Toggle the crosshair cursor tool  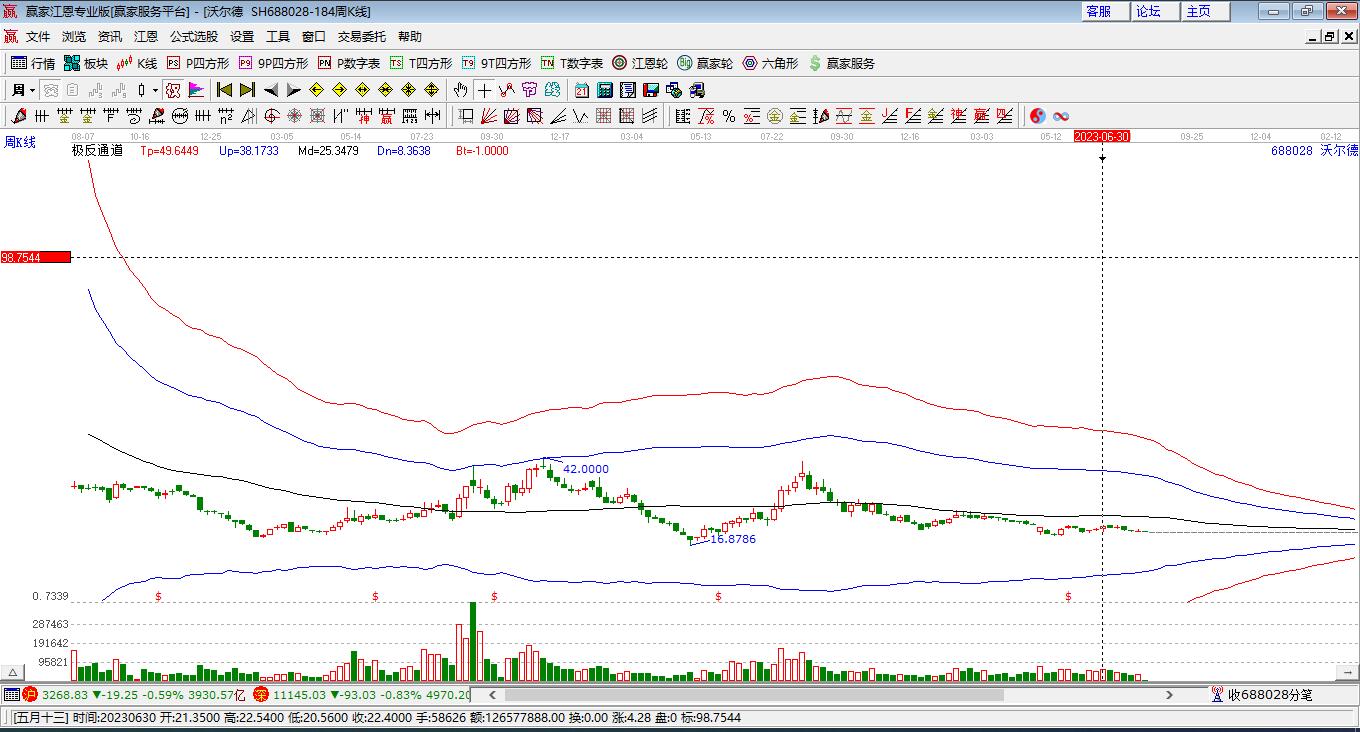coord(484,90)
